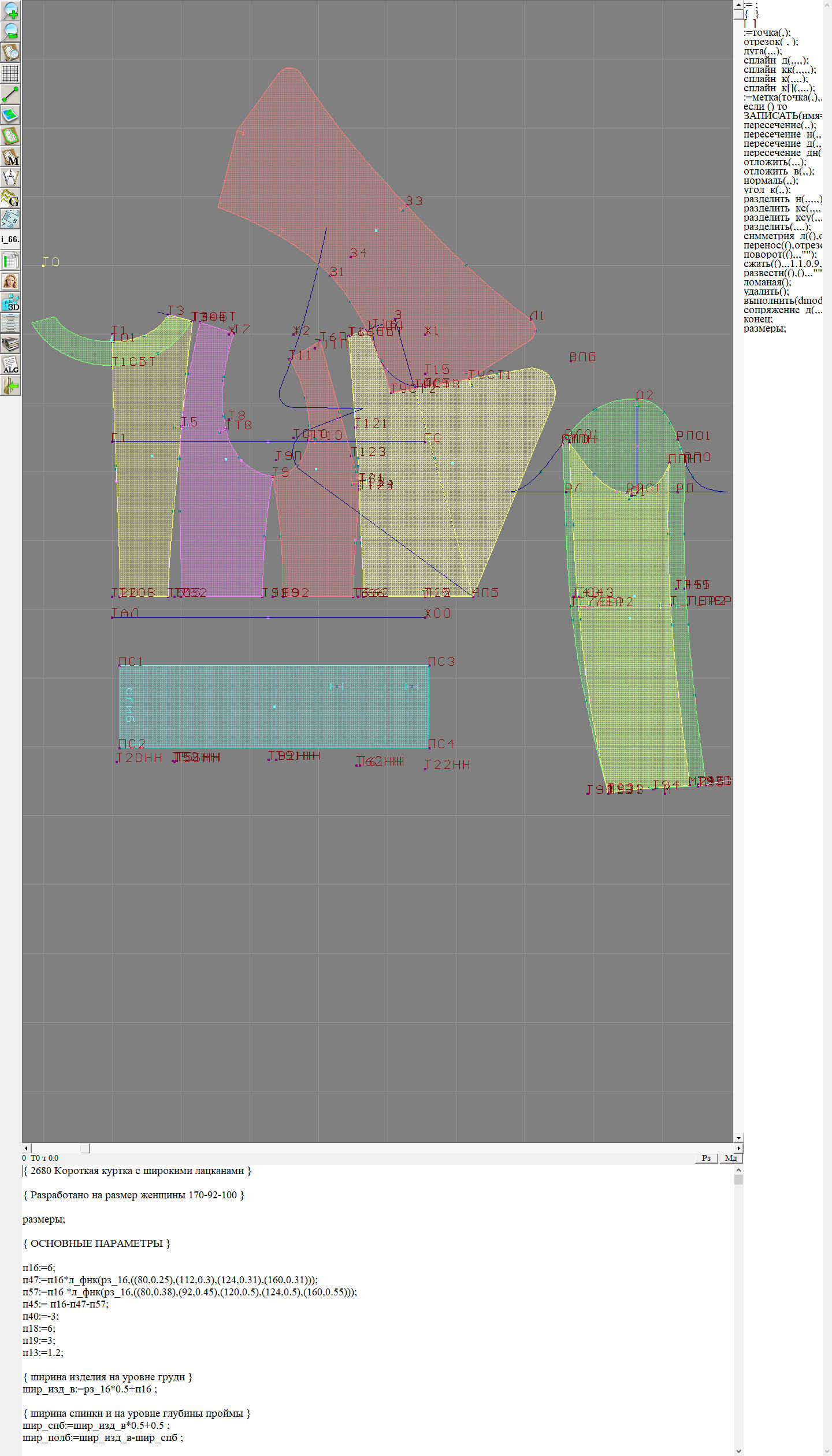Click the canvas vertical scrollbar down arrow
Screen dimensions: 832x1456
click(738, 1138)
